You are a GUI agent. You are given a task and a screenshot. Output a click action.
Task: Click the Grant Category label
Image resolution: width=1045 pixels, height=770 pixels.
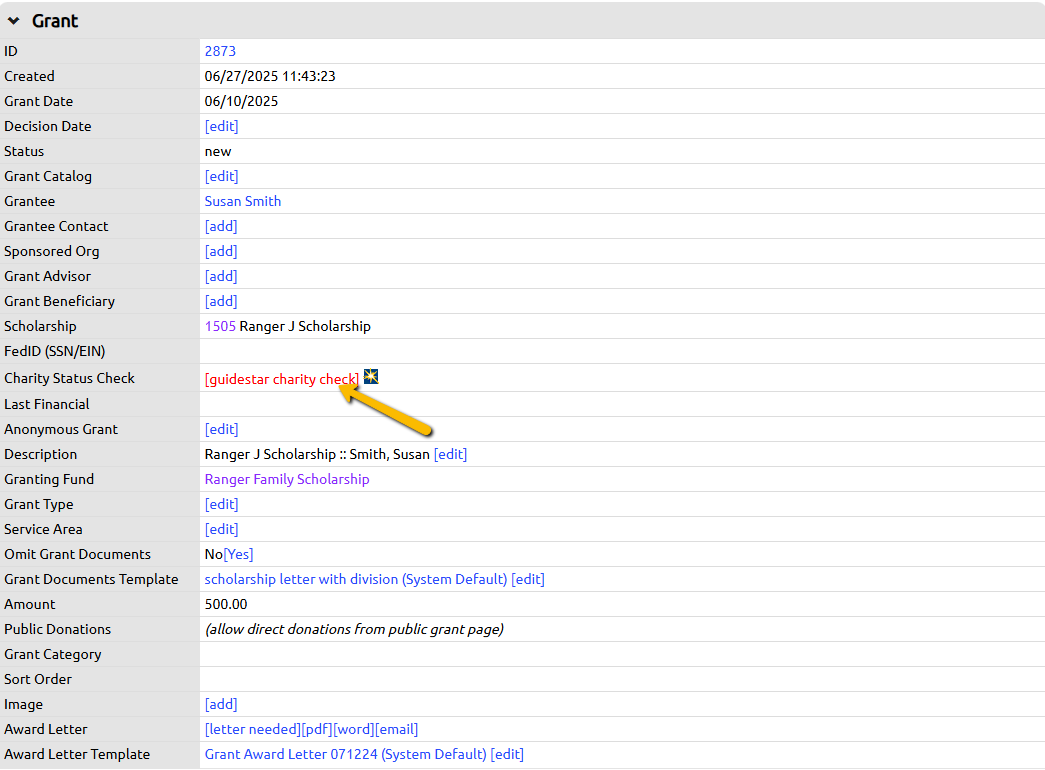pyautogui.click(x=53, y=655)
